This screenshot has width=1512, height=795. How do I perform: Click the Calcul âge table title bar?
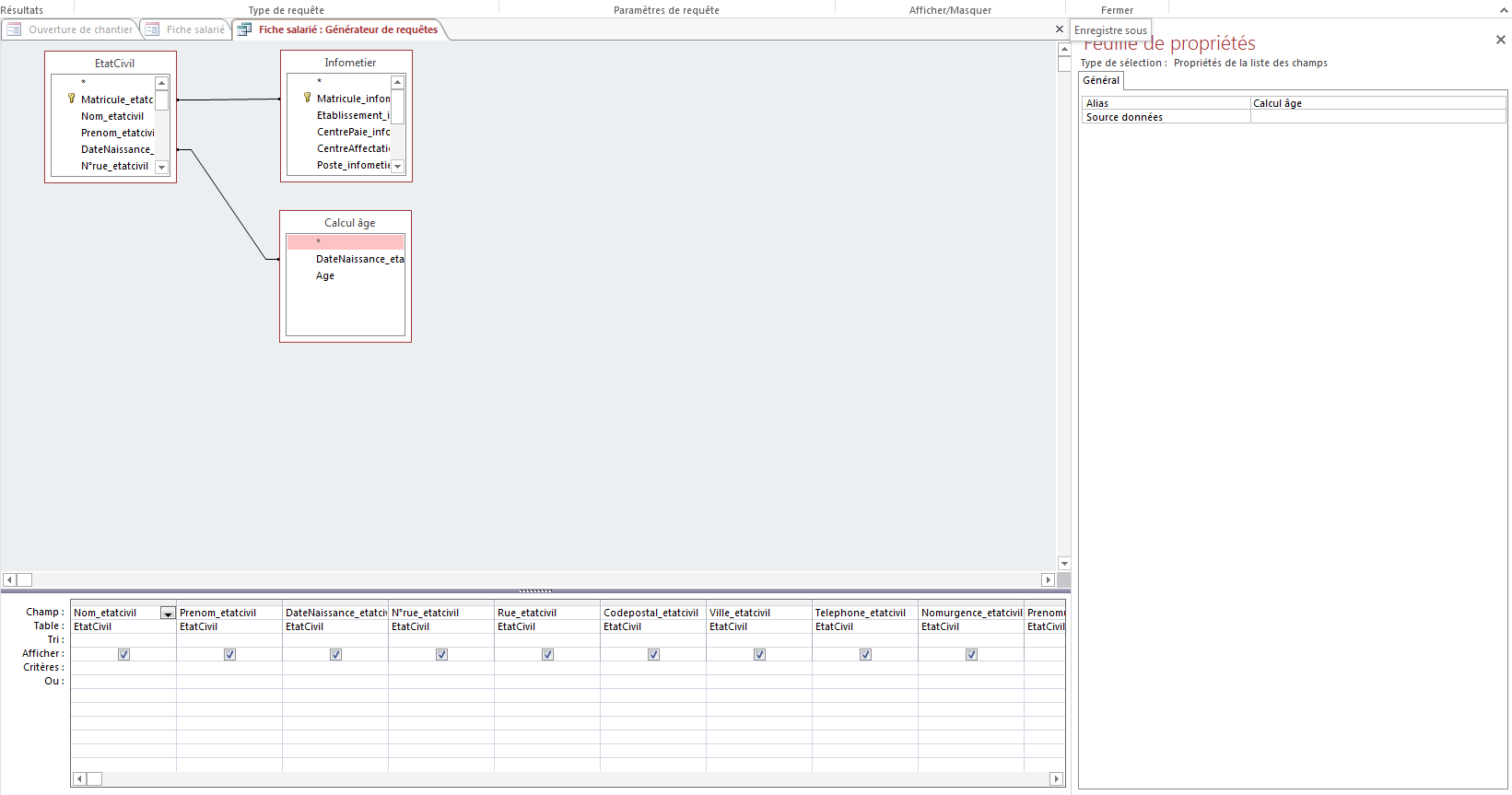[346, 223]
